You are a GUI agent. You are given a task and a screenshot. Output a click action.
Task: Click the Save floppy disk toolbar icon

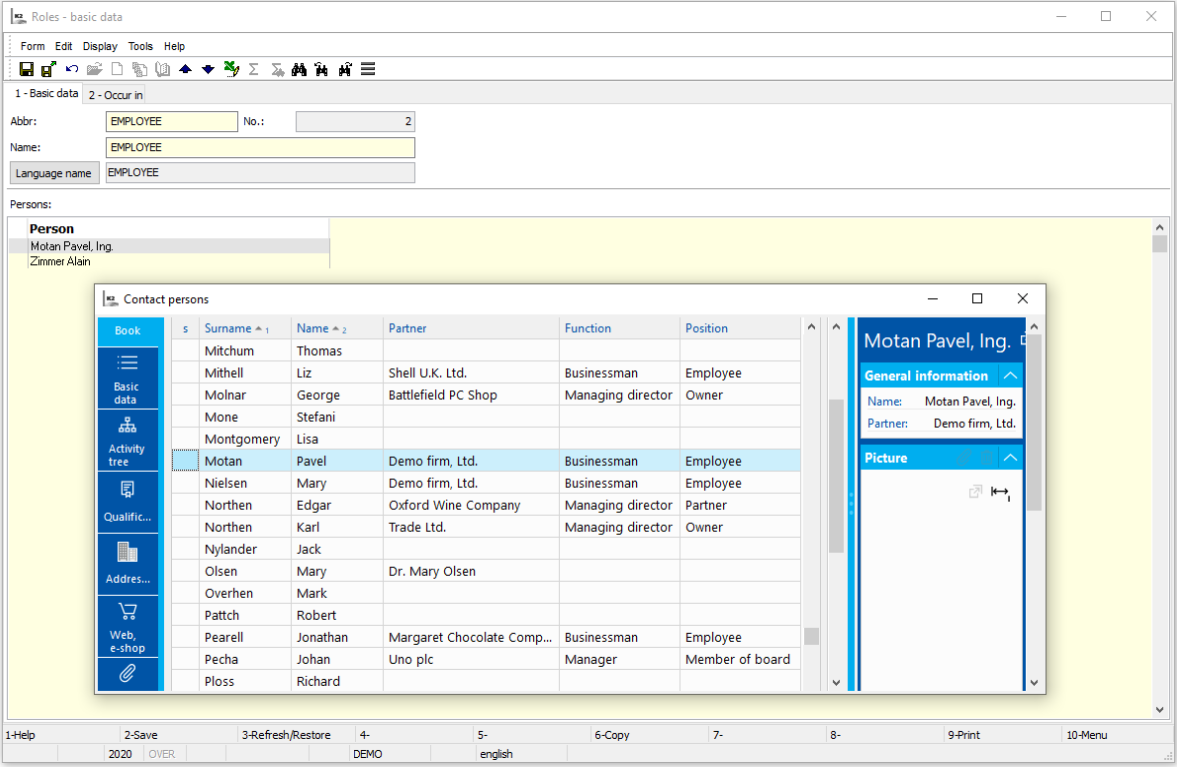click(27, 69)
